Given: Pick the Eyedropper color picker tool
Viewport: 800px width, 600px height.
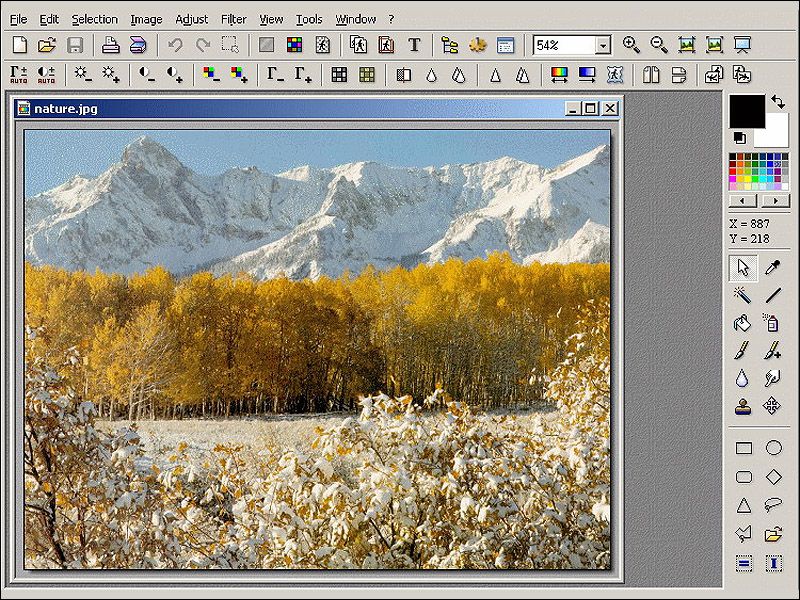Looking at the screenshot, I should 772,267.
